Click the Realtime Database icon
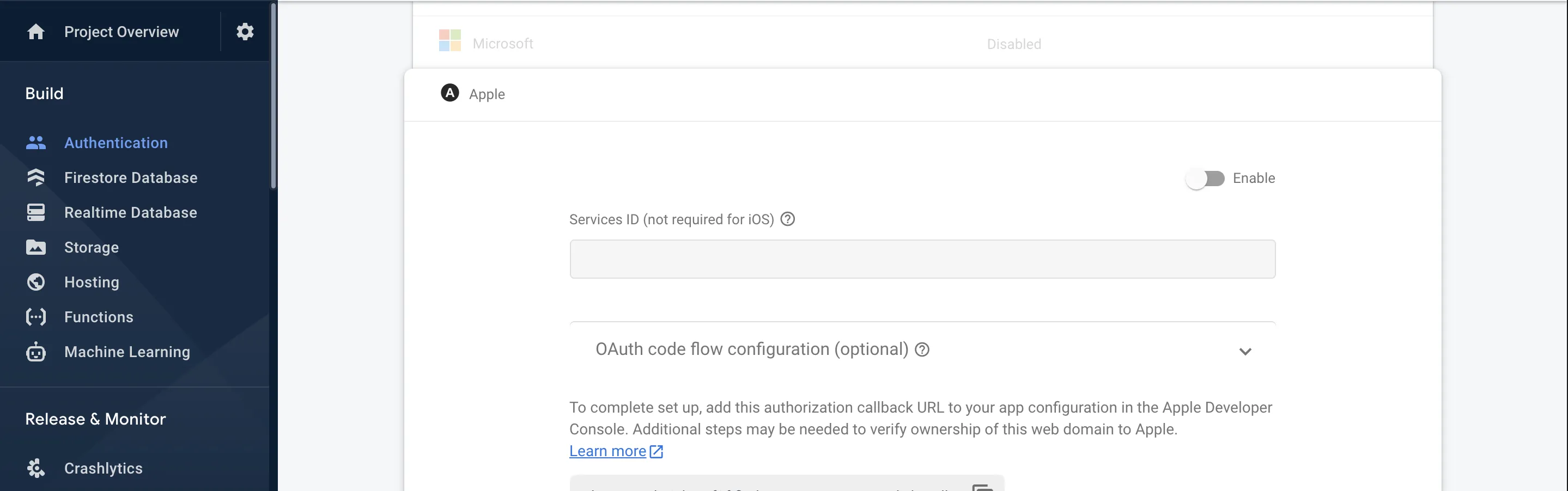1568x491 pixels. 36,212
